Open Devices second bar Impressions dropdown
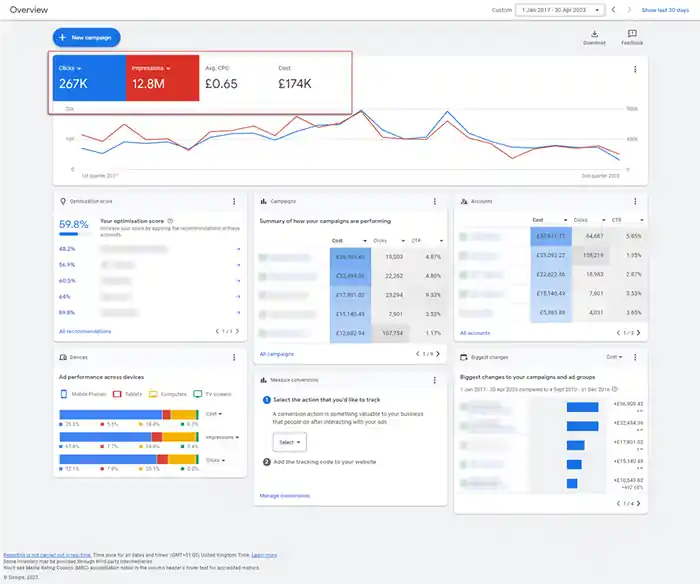Viewport: 700px width, 584px height. pyautogui.click(x=222, y=437)
